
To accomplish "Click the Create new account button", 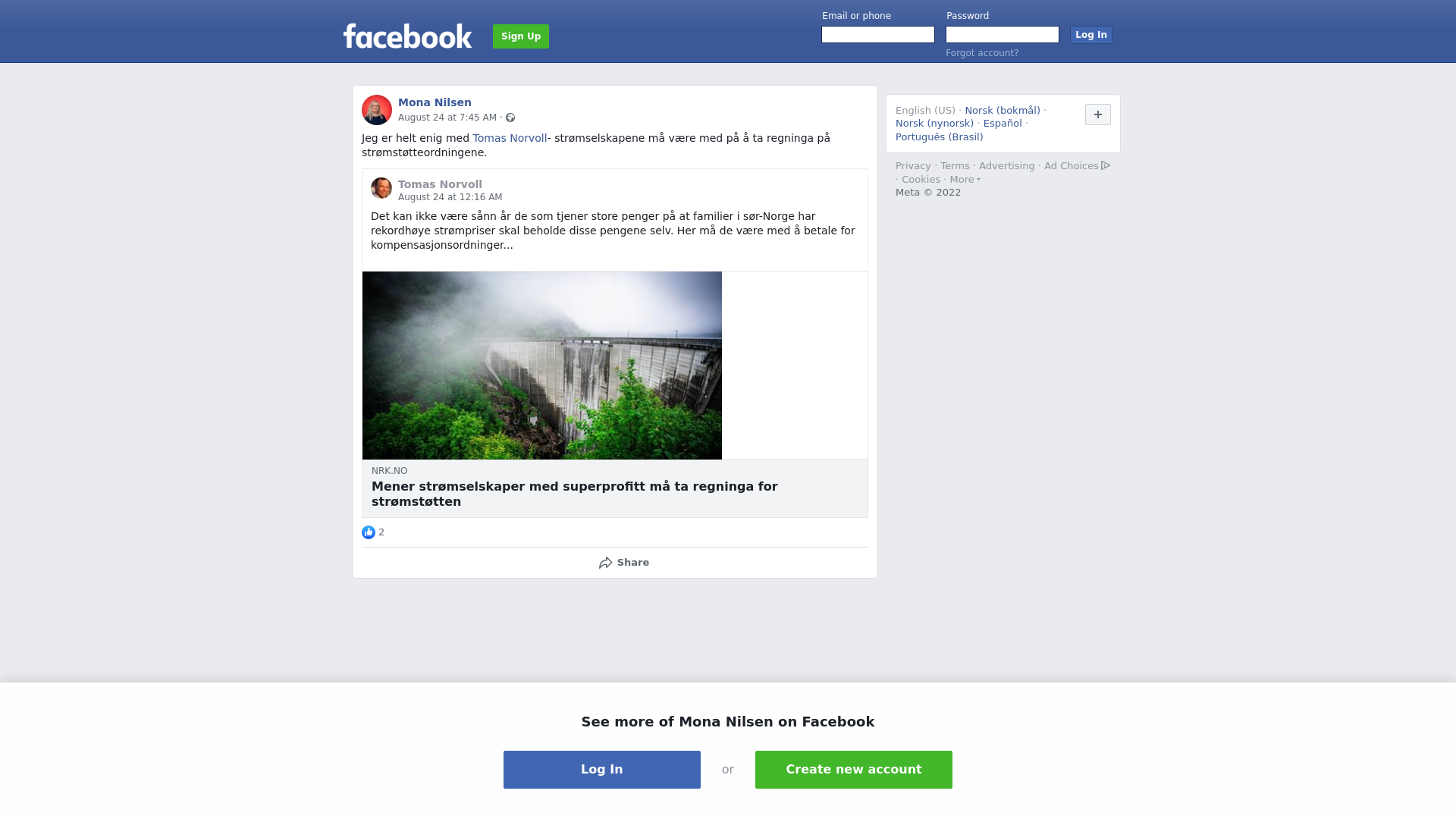I will pos(854,770).
